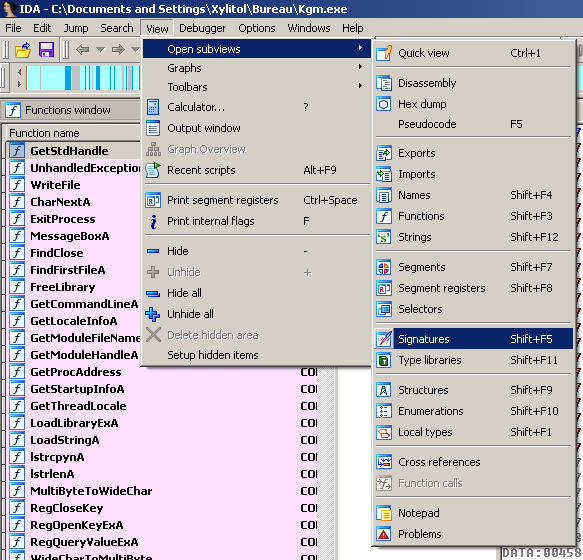Choose Hide all in View menu

coord(257,293)
